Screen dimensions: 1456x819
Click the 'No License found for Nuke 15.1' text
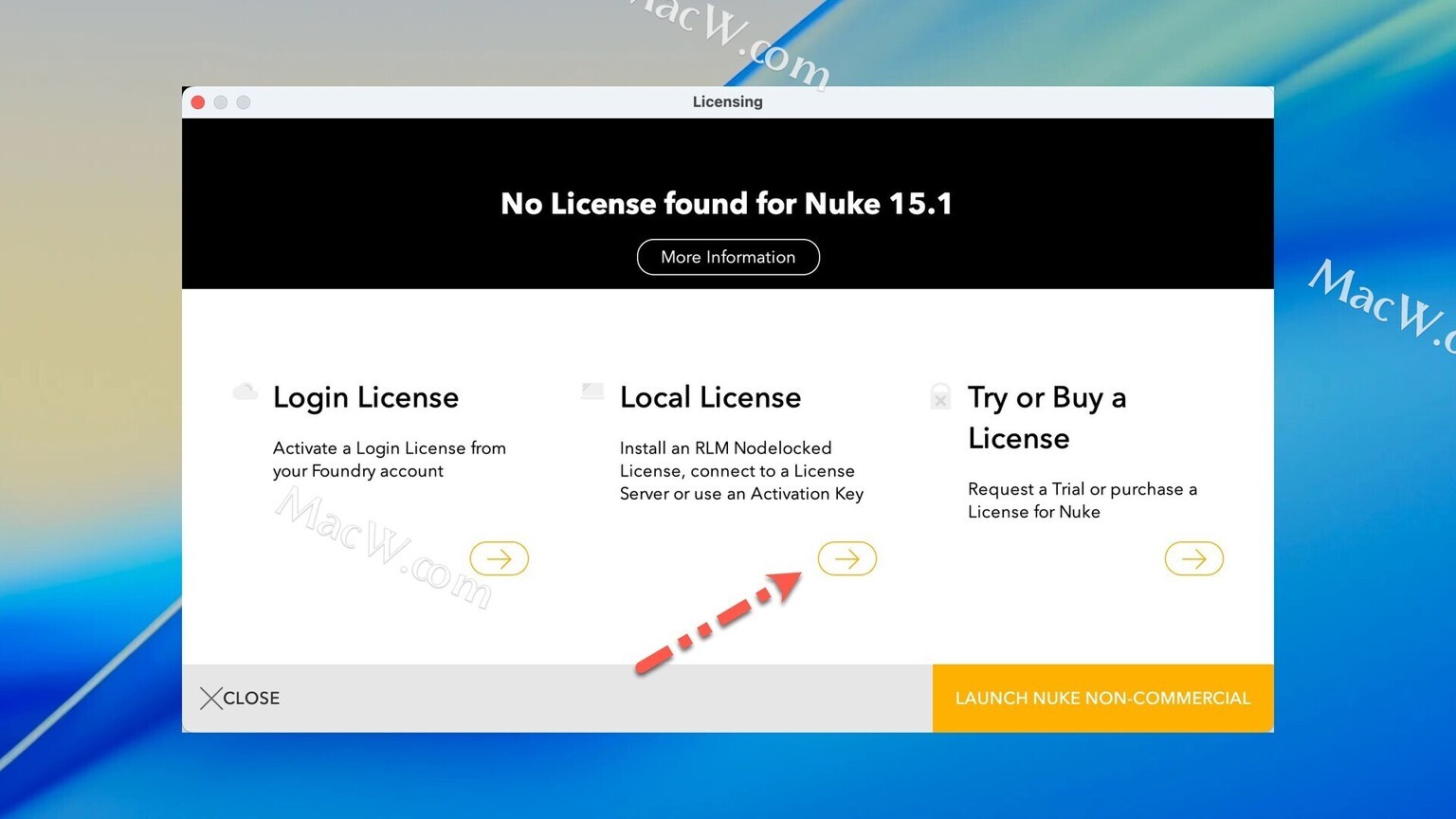click(x=727, y=204)
